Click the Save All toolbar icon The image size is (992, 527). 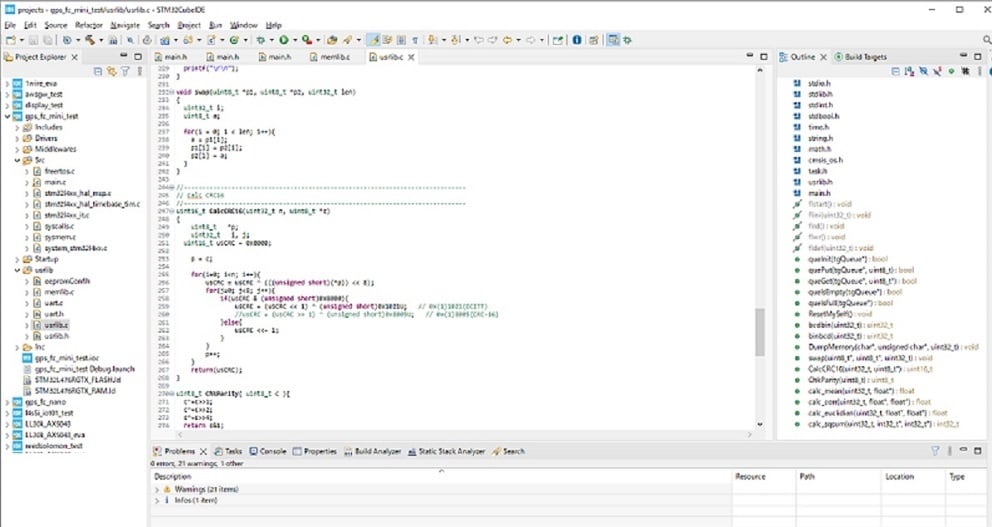point(47,40)
